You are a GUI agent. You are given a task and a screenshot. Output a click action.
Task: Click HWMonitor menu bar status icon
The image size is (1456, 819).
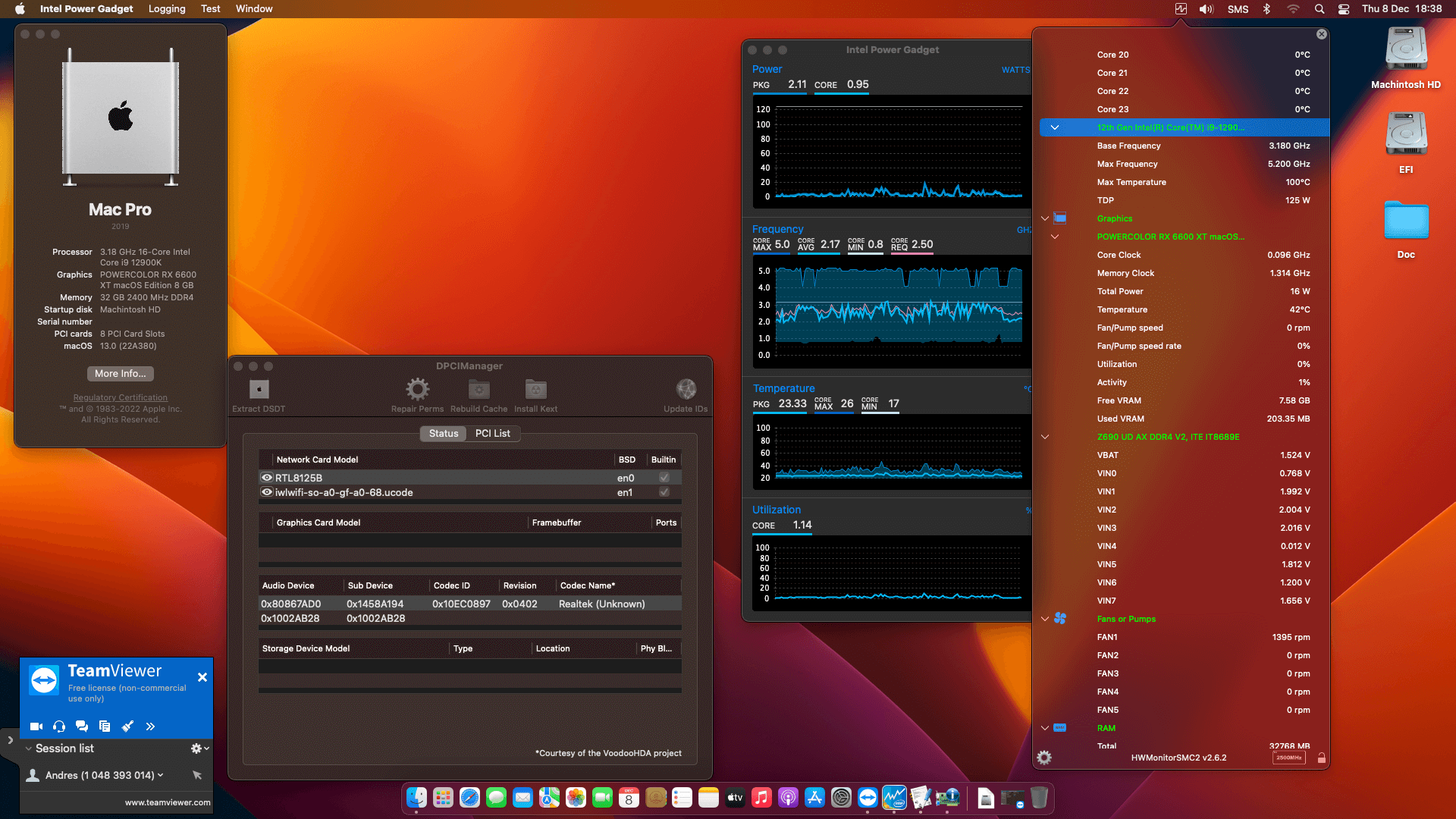click(1181, 9)
